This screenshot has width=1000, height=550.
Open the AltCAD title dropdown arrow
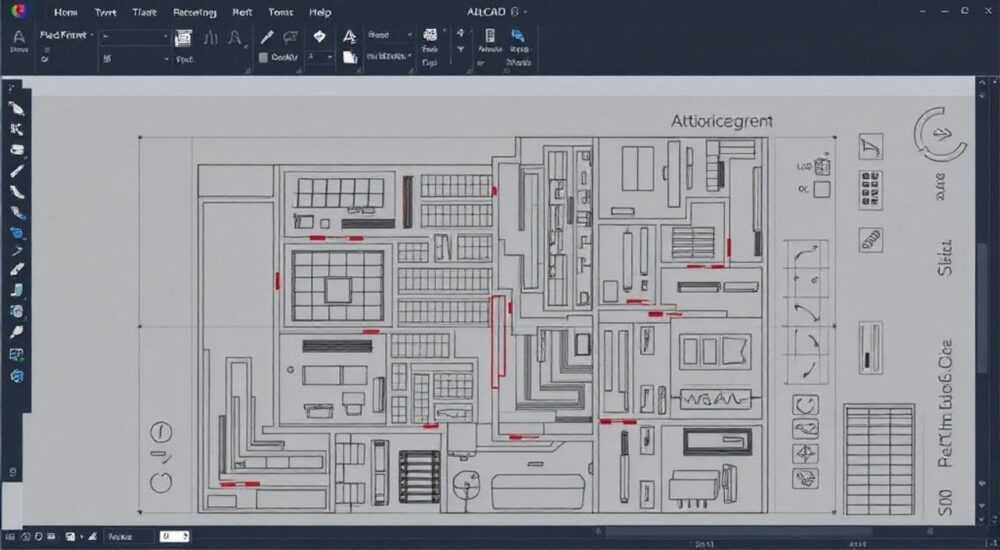(x=525, y=12)
